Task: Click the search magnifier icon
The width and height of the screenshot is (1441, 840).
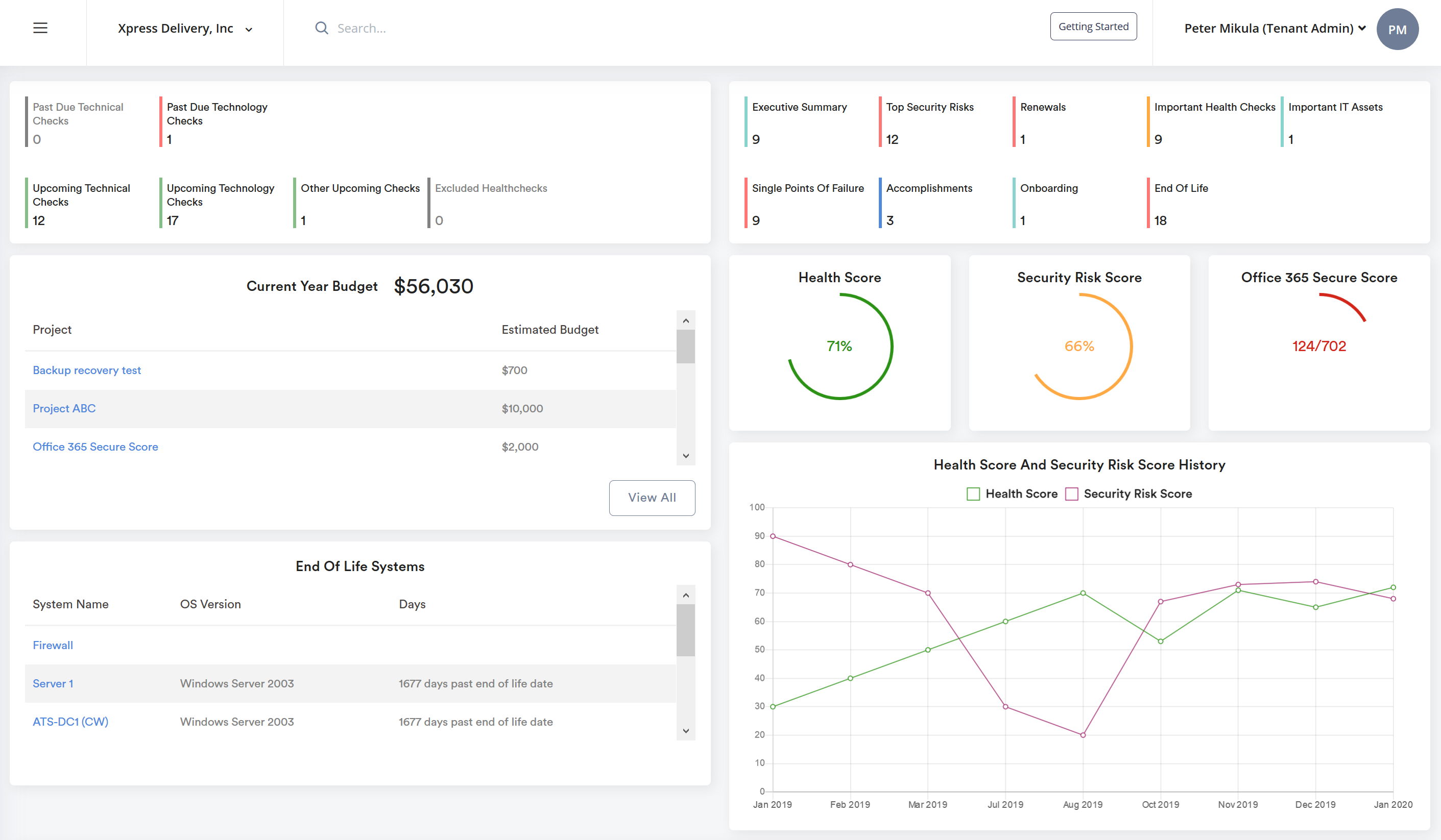Action: point(321,28)
